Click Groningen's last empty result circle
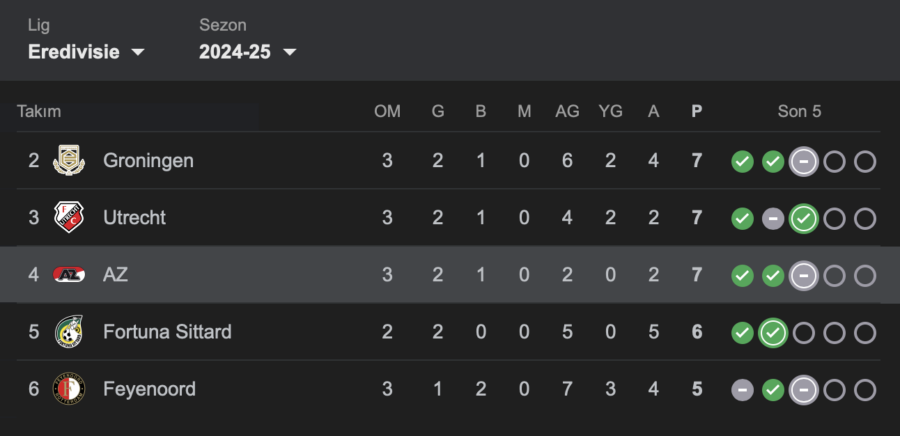 pyautogui.click(x=865, y=162)
